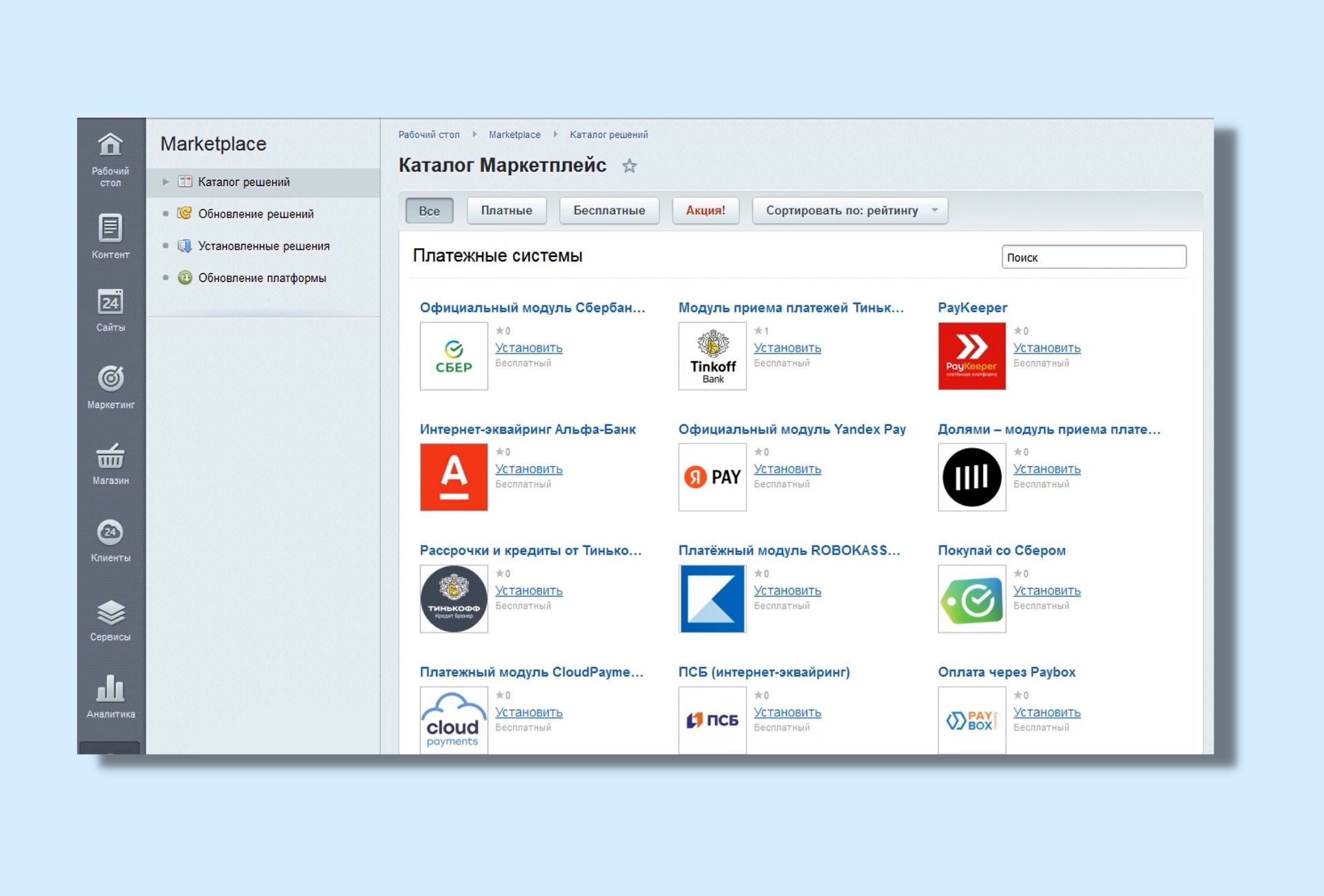Click the cloud payments logo
The height and width of the screenshot is (896, 1324).
(454, 720)
